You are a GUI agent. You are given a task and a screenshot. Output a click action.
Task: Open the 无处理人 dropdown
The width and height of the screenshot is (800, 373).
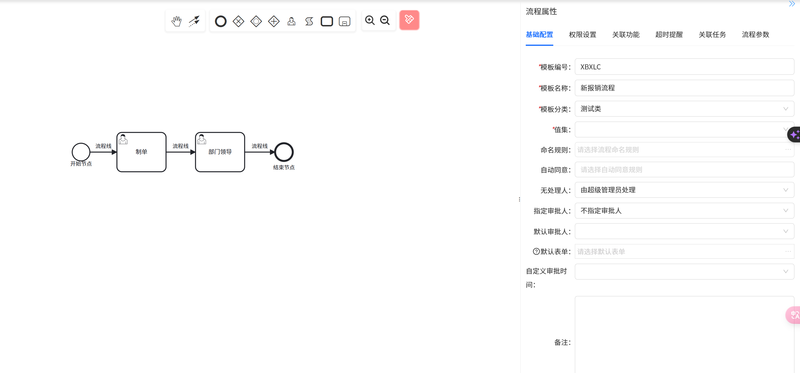pos(685,190)
